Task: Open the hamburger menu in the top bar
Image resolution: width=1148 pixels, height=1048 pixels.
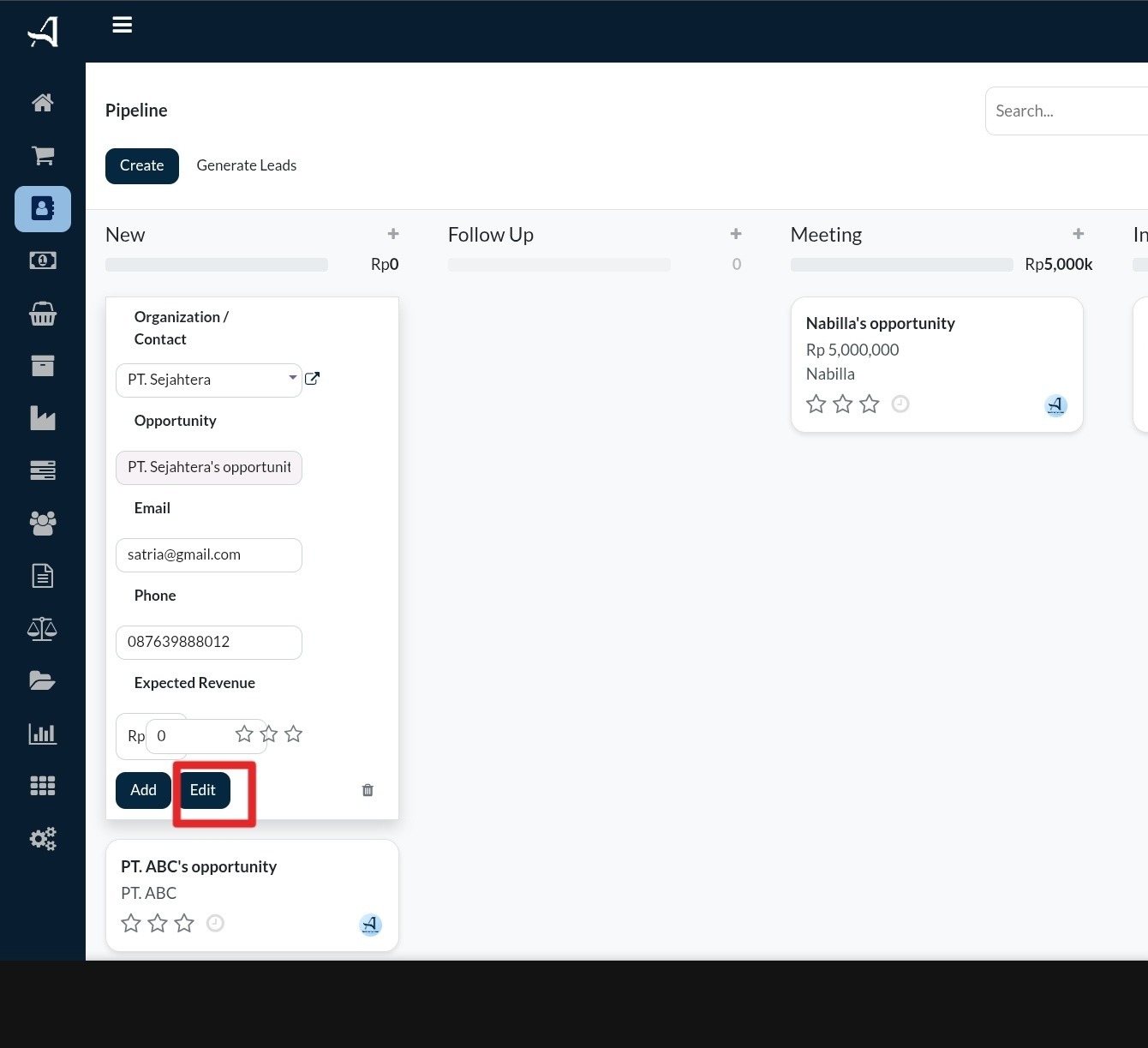Action: (x=123, y=25)
